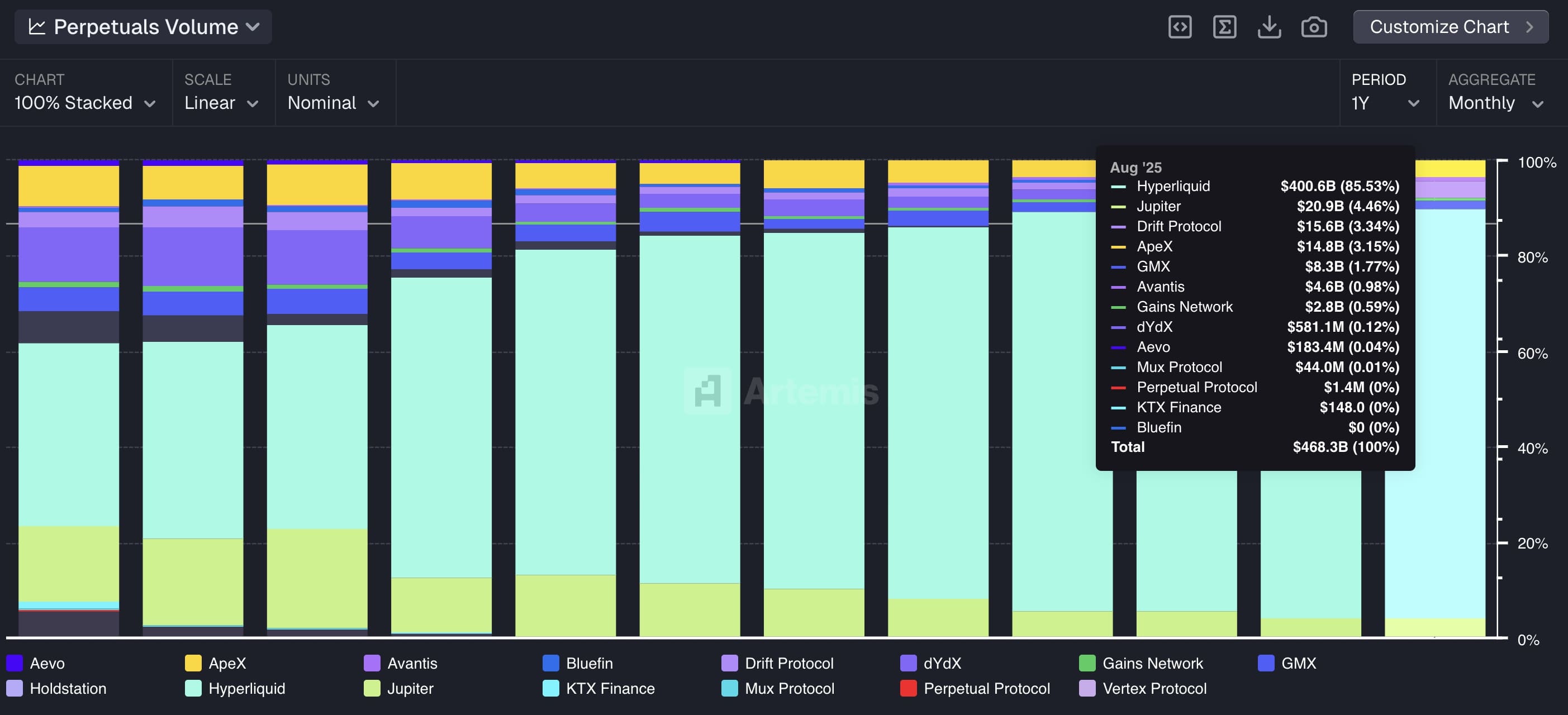Toggle the ApeX series in legend
This screenshot has width=1568, height=715.
216,662
